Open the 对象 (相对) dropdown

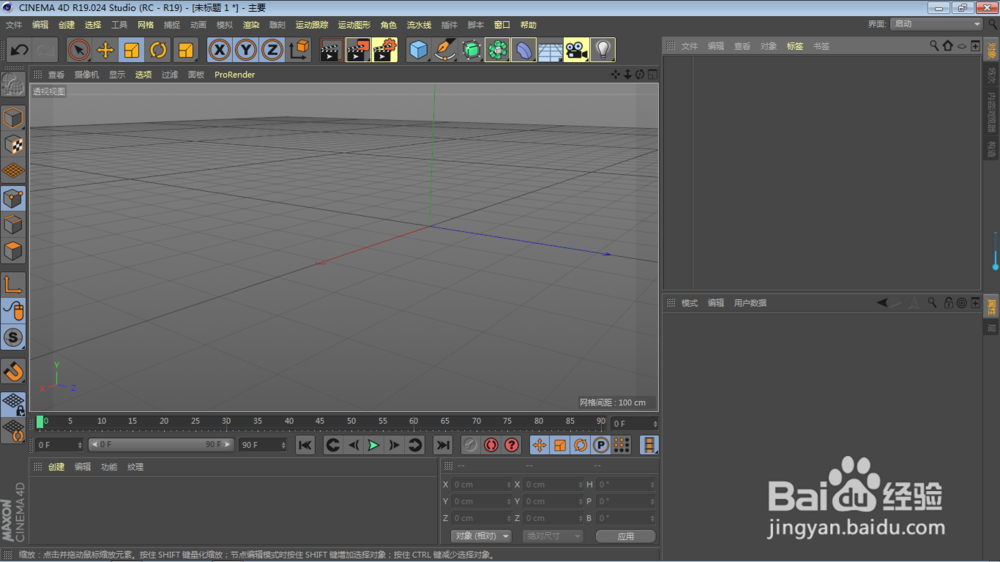[x=481, y=536]
